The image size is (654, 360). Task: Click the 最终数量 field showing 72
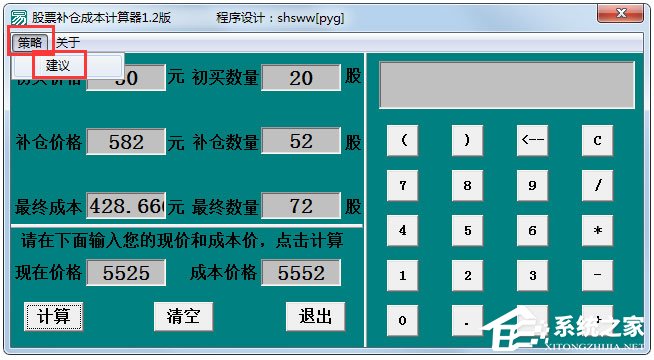coord(301,206)
